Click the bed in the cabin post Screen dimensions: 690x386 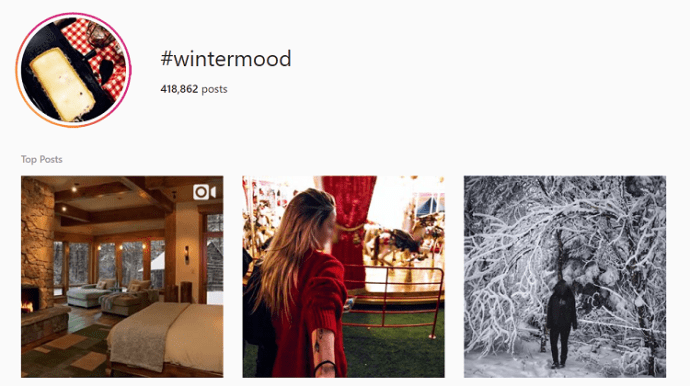167,337
